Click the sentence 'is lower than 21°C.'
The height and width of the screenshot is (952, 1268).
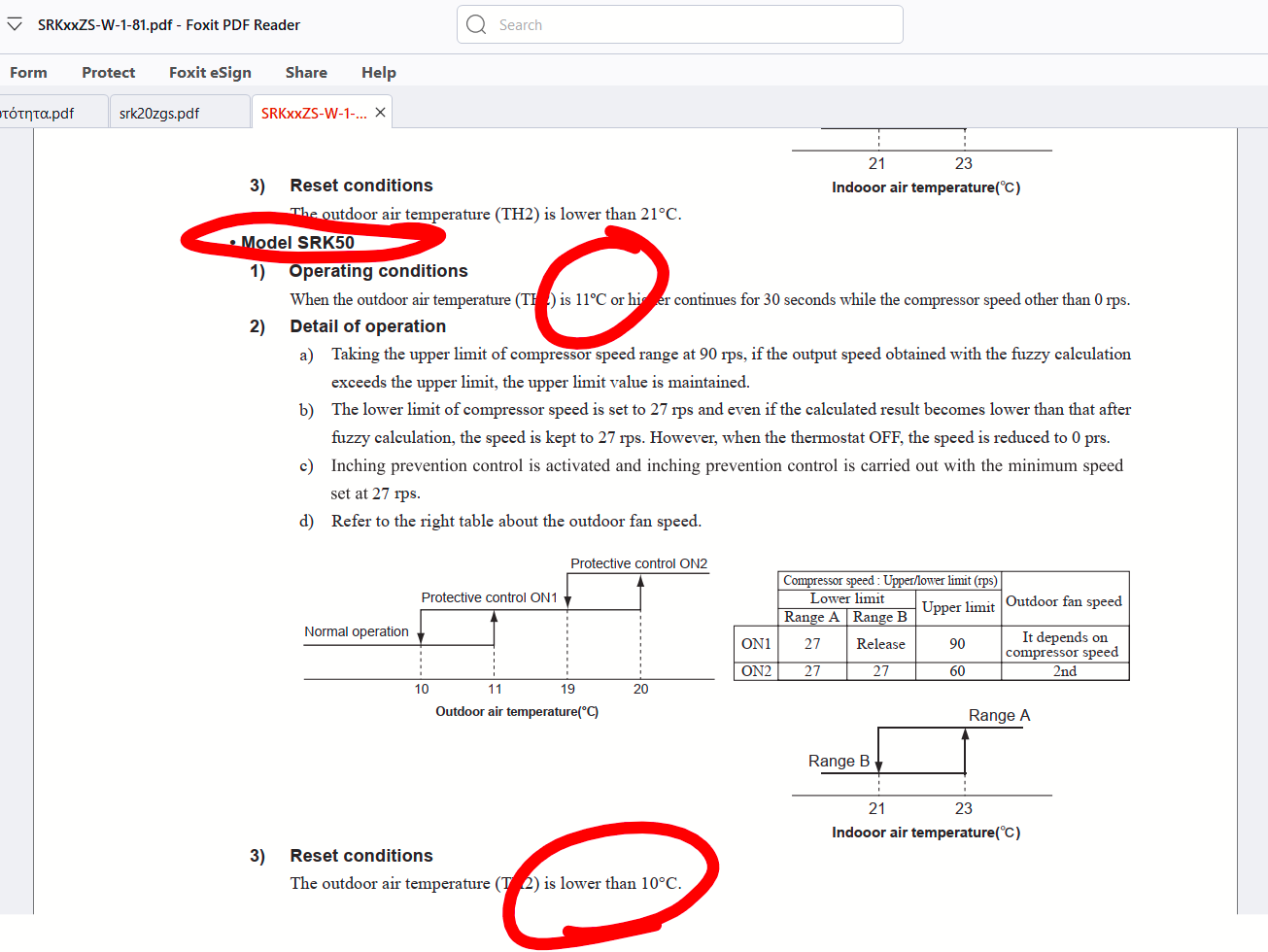click(x=613, y=214)
